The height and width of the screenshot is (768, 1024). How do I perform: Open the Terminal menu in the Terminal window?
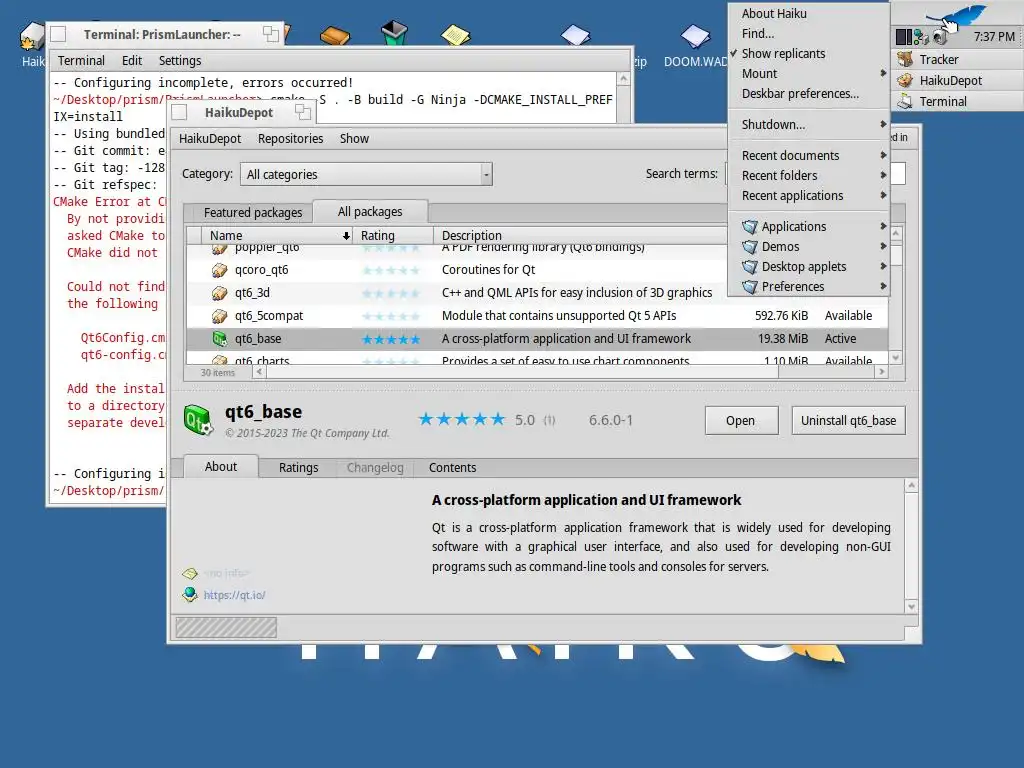tap(81, 61)
